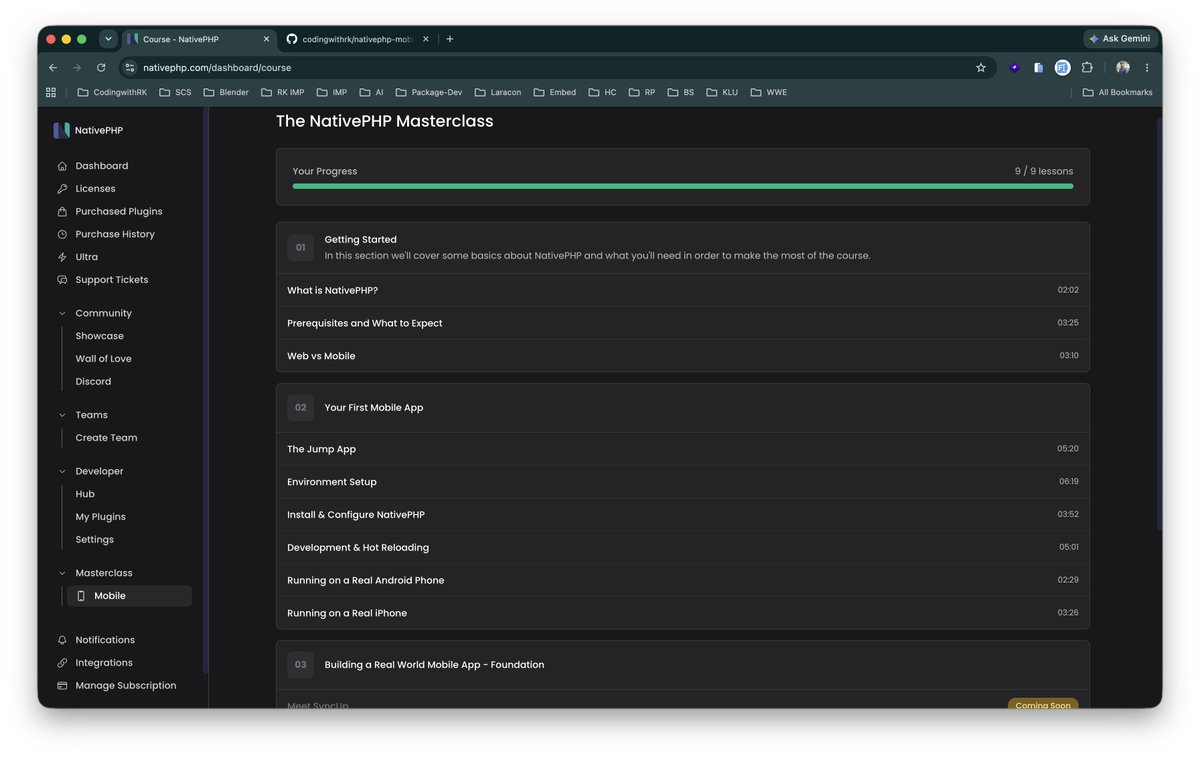Switch to the codingwithrk GitHub tab
Image resolution: width=1200 pixels, height=758 pixels.
pos(358,39)
